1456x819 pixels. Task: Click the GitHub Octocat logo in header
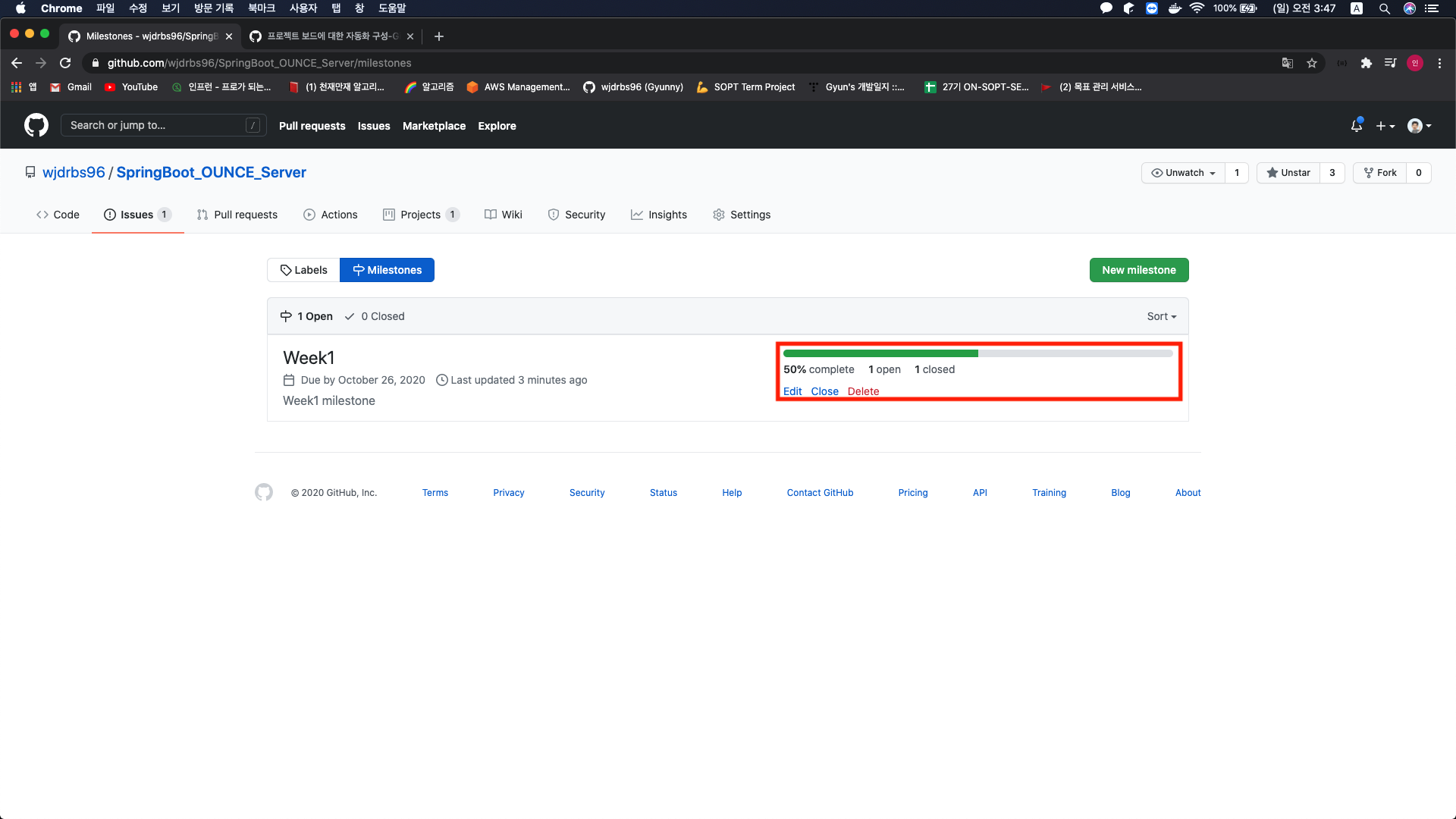click(x=36, y=125)
